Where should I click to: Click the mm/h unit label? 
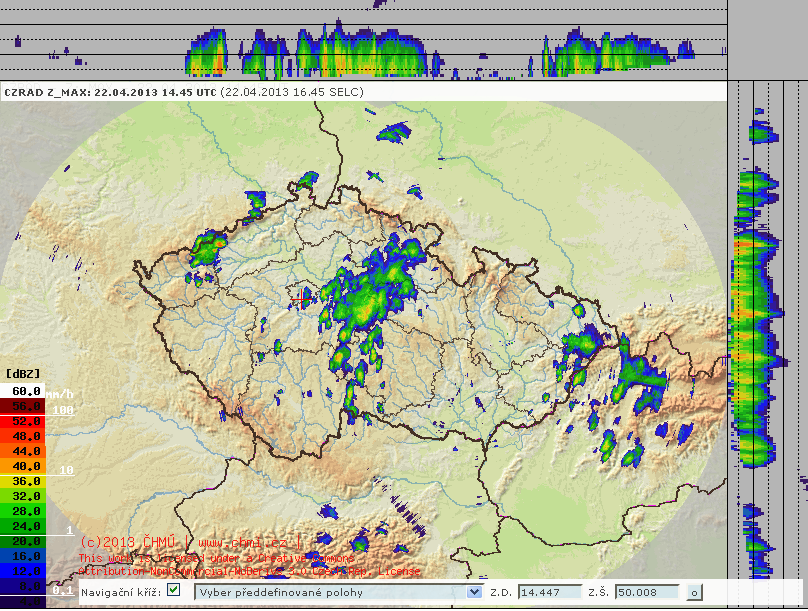60,394
